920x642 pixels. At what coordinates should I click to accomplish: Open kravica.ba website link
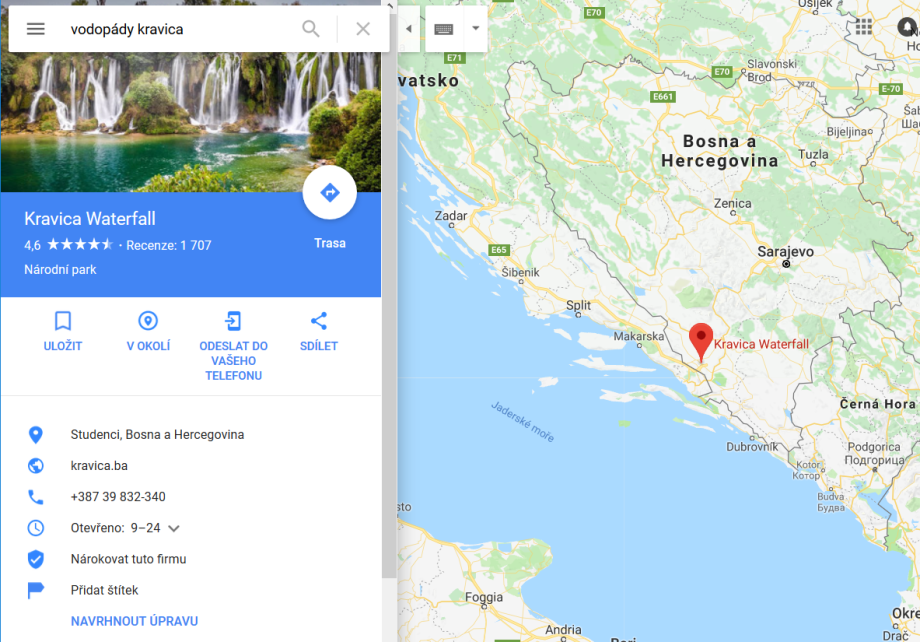point(99,466)
